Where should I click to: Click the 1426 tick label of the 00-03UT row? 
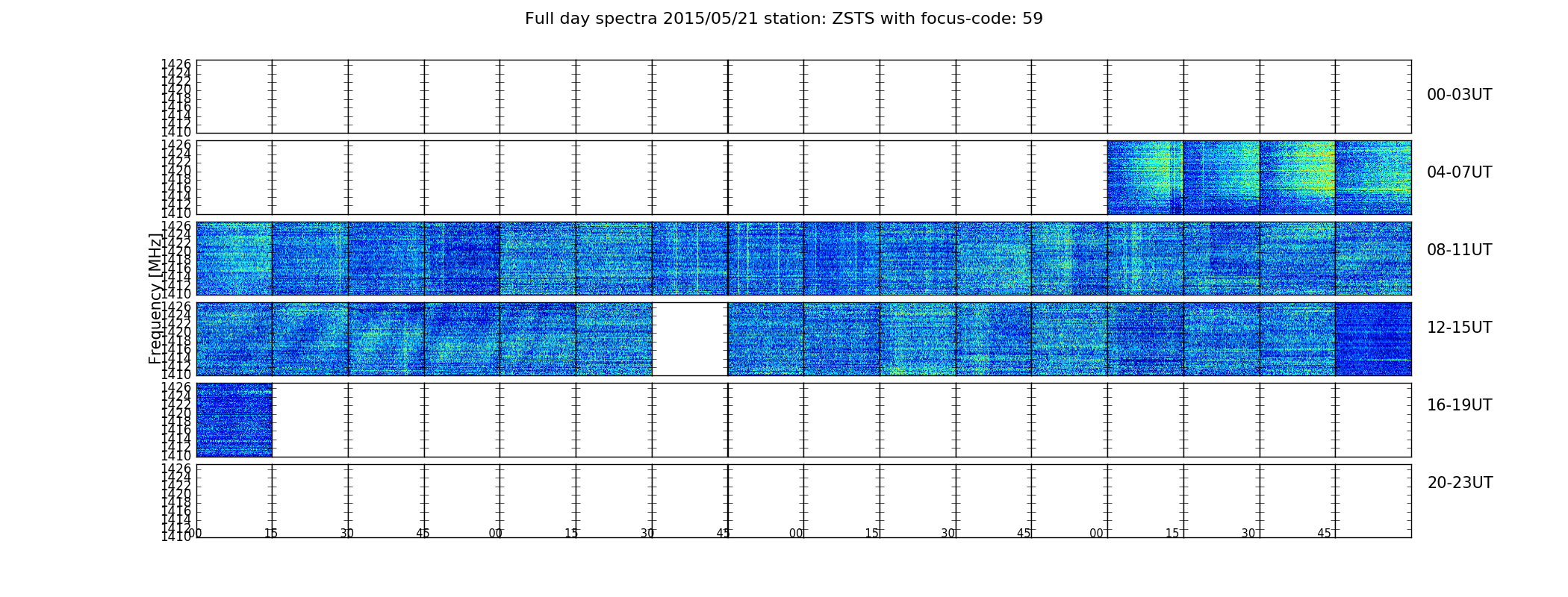coord(176,64)
